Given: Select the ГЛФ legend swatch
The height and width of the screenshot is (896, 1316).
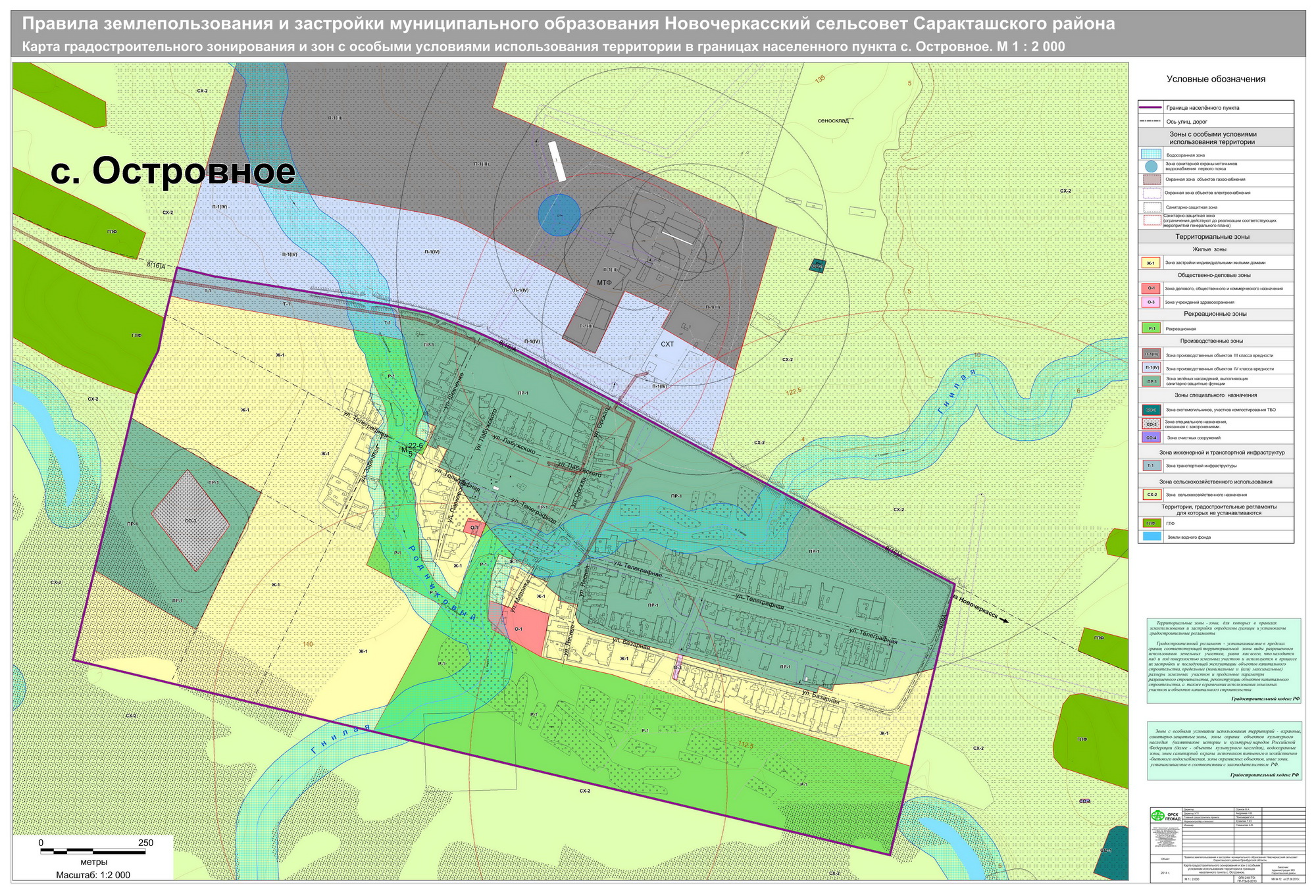Looking at the screenshot, I should pyautogui.click(x=1152, y=523).
